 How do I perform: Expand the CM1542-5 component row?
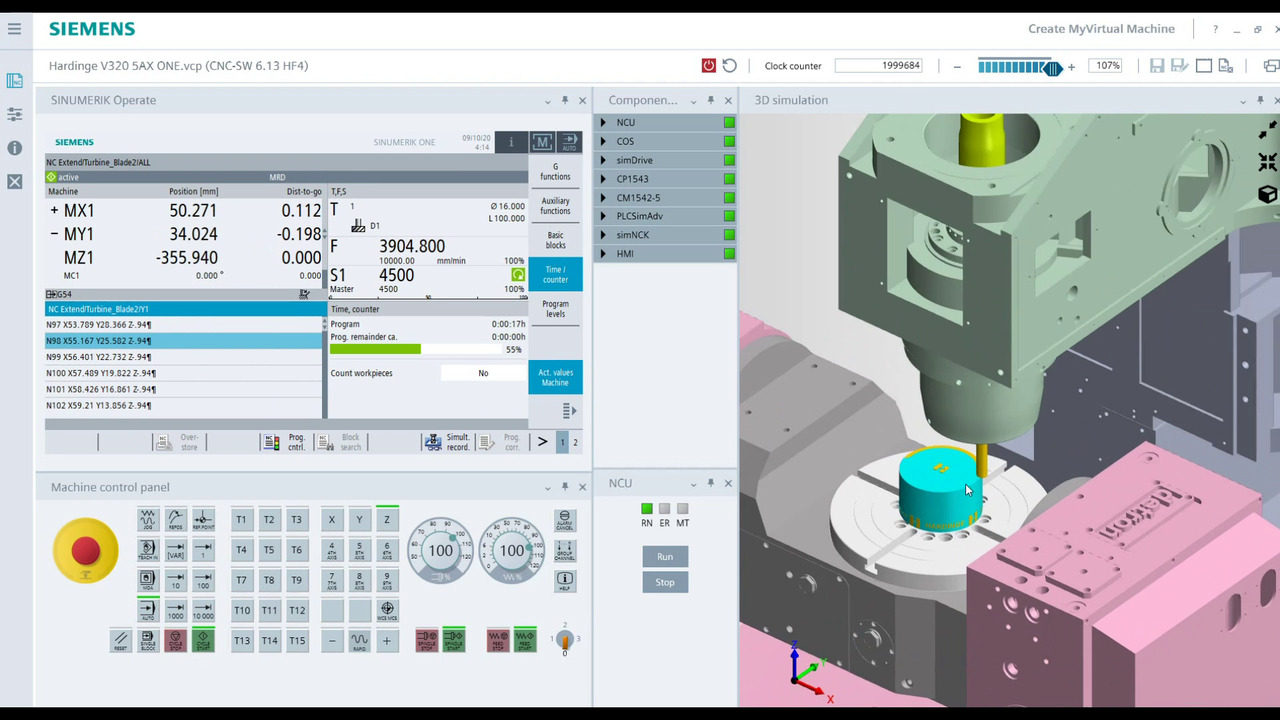(603, 197)
